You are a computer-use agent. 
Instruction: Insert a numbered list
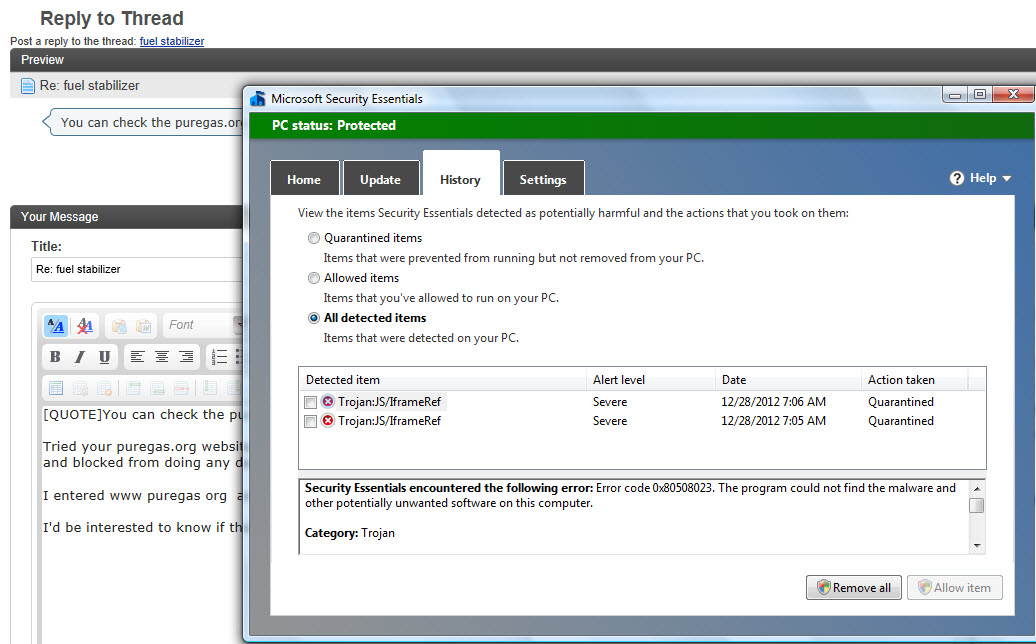pos(219,357)
